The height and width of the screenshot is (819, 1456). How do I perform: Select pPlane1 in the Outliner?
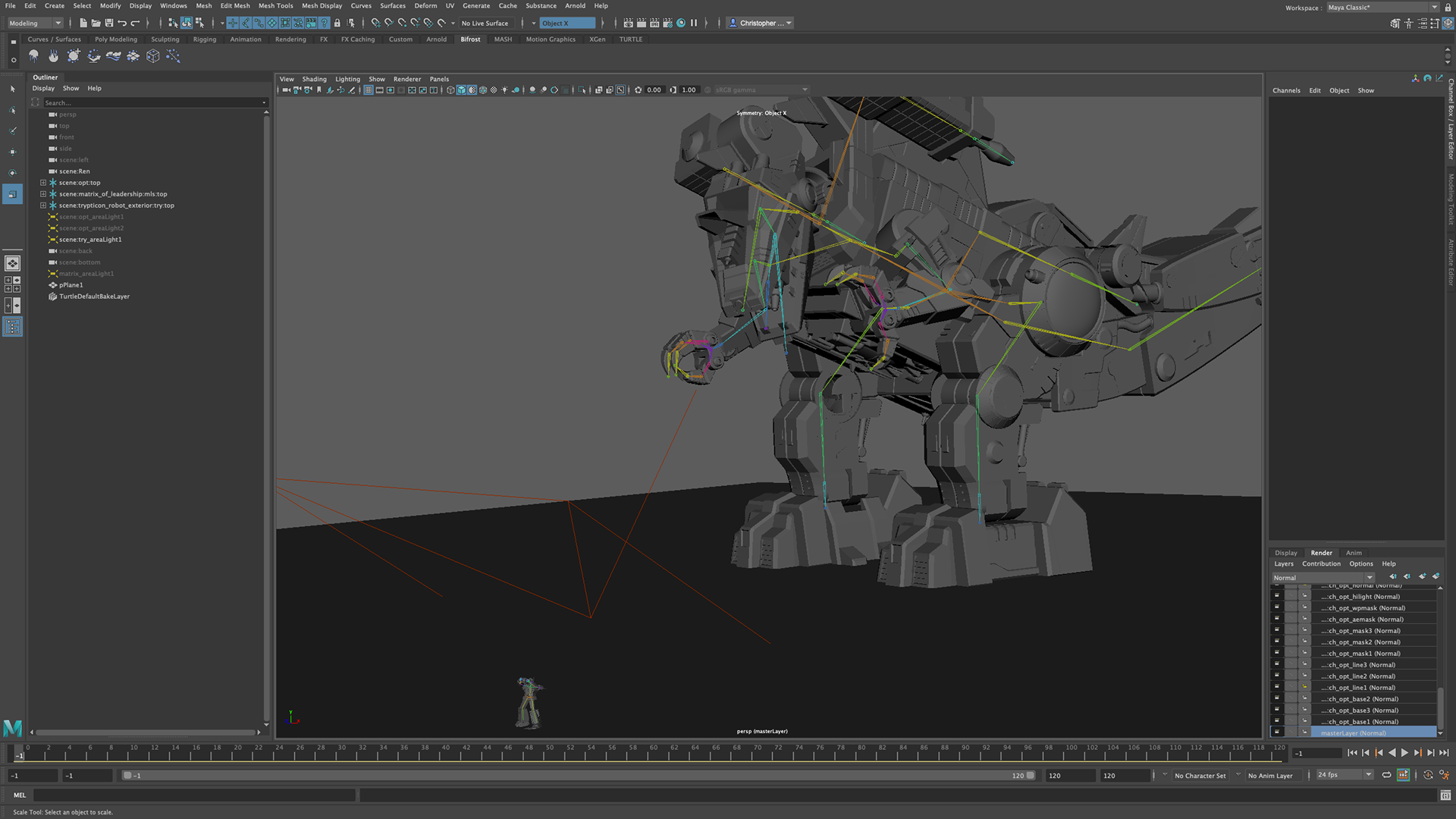coord(71,285)
